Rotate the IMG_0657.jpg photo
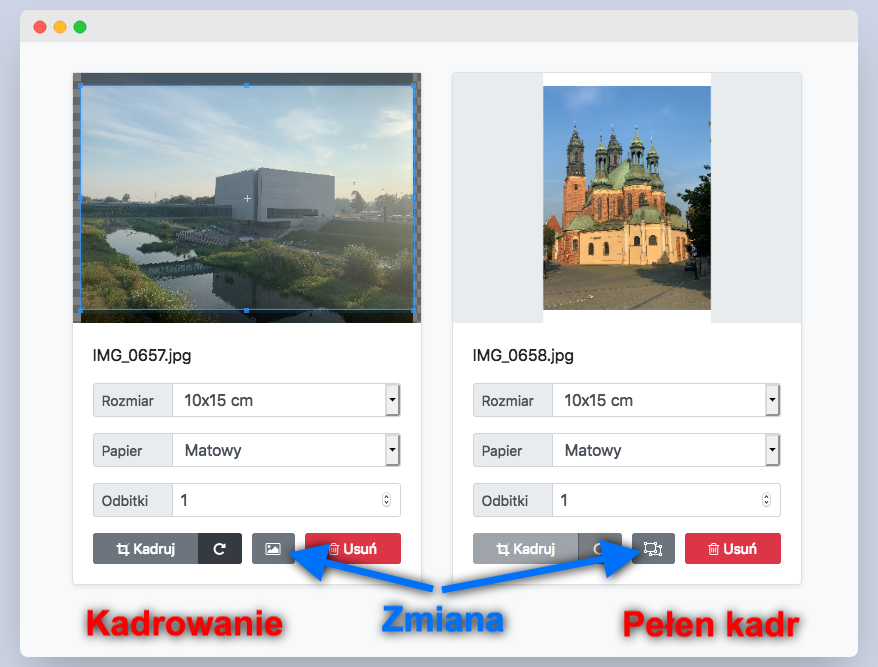The width and height of the screenshot is (878, 667). point(220,548)
